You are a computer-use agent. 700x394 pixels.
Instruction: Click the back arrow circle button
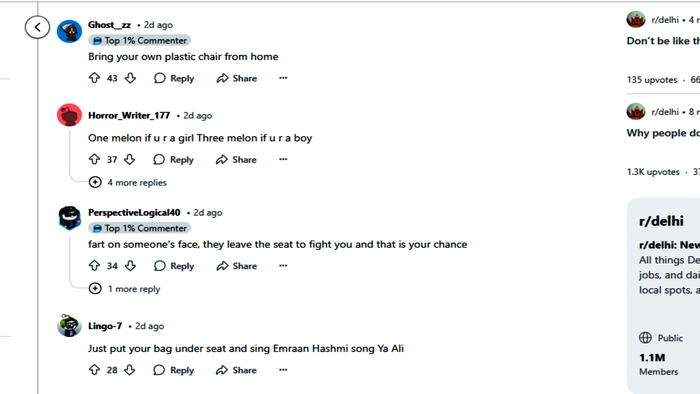[x=37, y=27]
